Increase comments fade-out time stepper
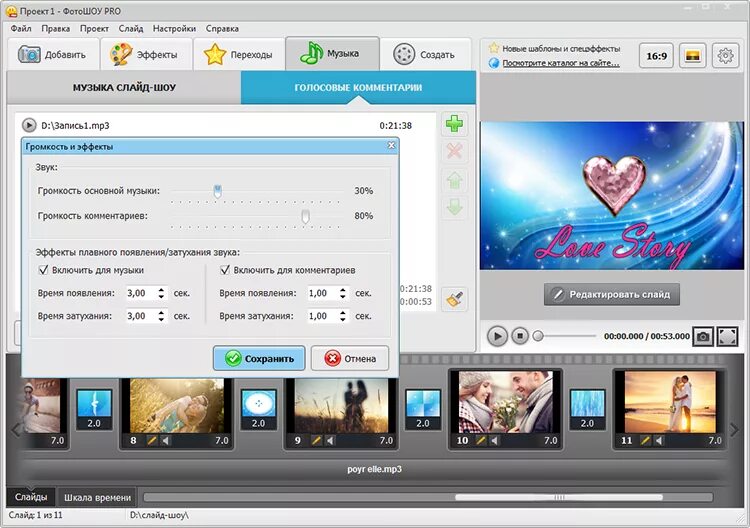Image resolution: width=750 pixels, height=528 pixels. pyautogui.click(x=342, y=313)
